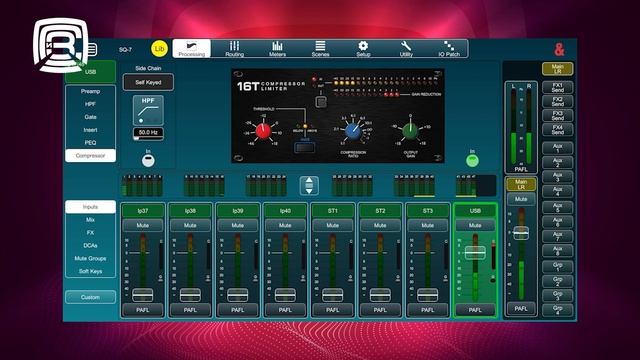Show the Soft Keys layer

click(x=90, y=271)
